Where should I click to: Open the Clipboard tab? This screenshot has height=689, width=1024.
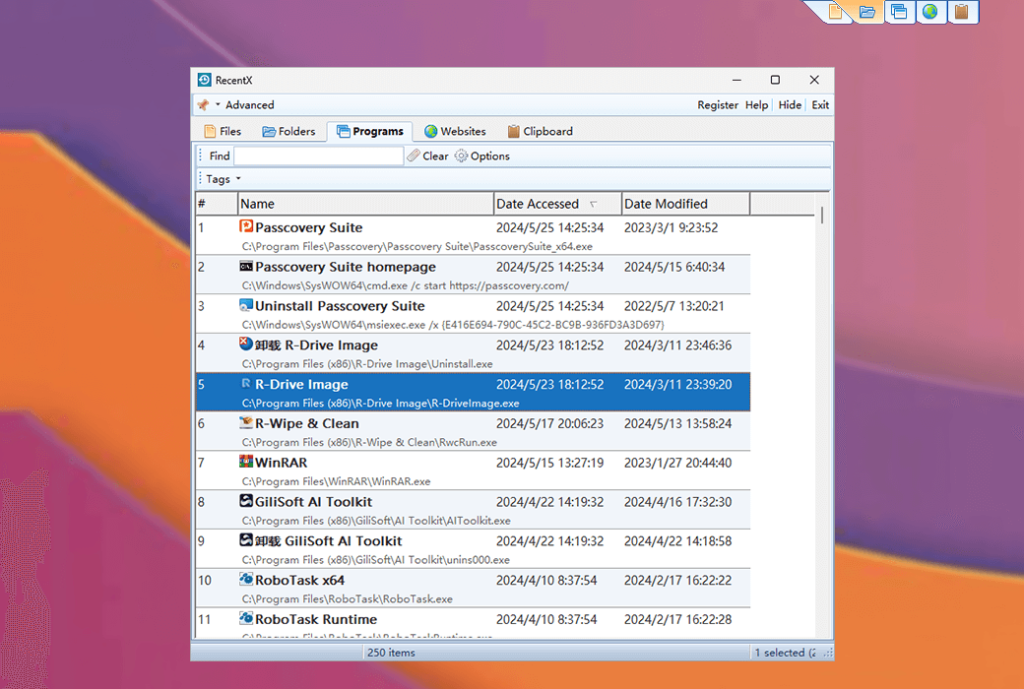(540, 131)
